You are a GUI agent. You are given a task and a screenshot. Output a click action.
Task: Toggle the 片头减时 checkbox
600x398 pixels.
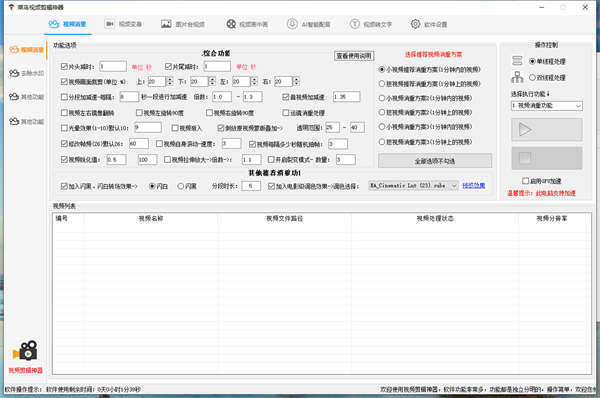pyautogui.click(x=64, y=67)
